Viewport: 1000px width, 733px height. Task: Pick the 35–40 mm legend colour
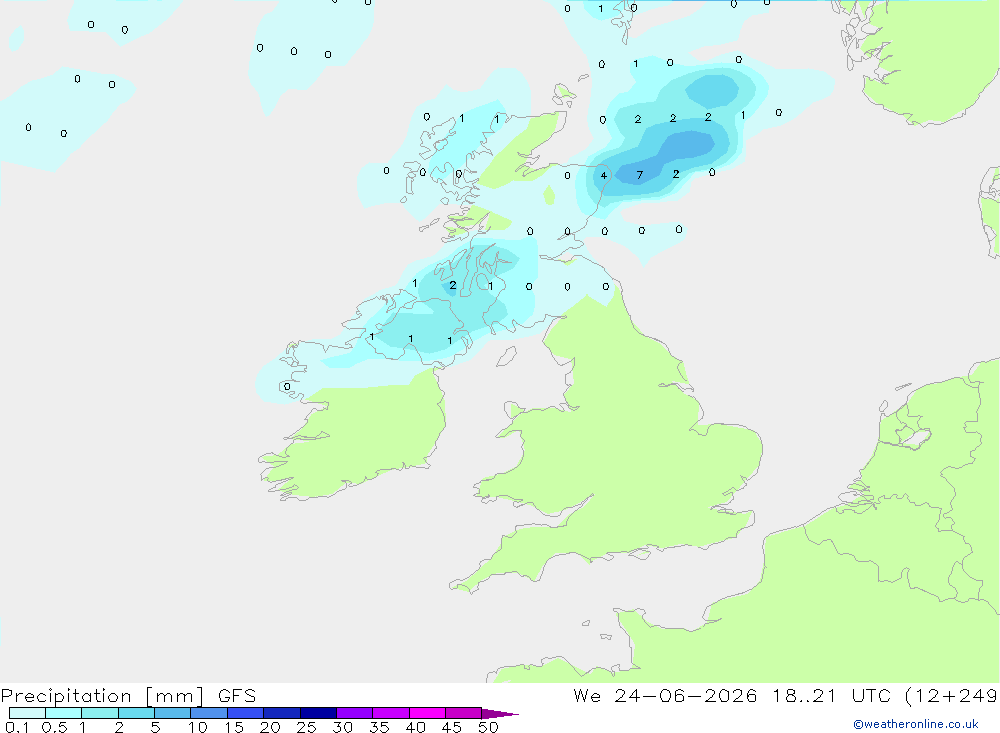pos(391,713)
